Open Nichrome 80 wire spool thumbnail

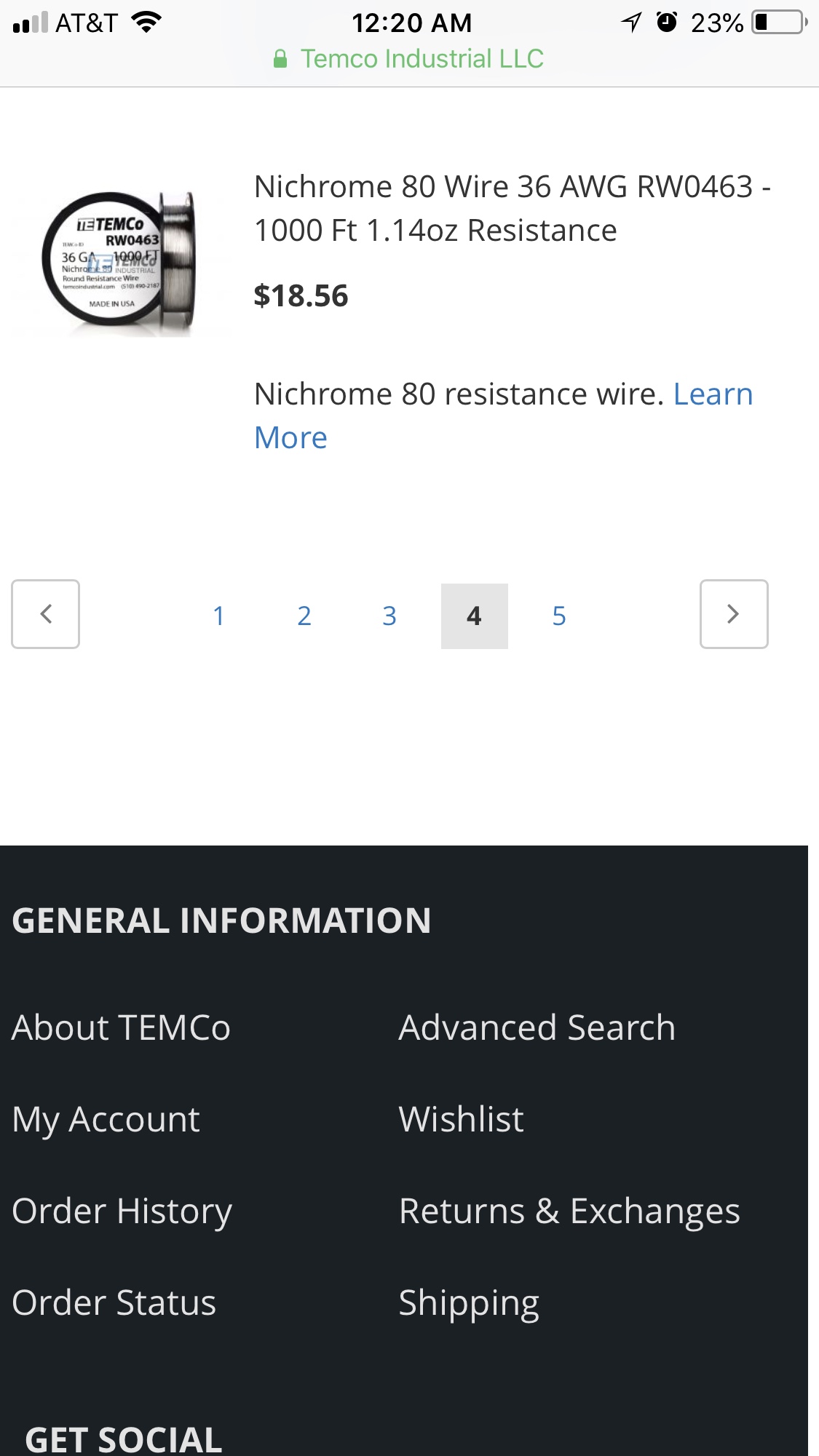pyautogui.click(x=120, y=263)
